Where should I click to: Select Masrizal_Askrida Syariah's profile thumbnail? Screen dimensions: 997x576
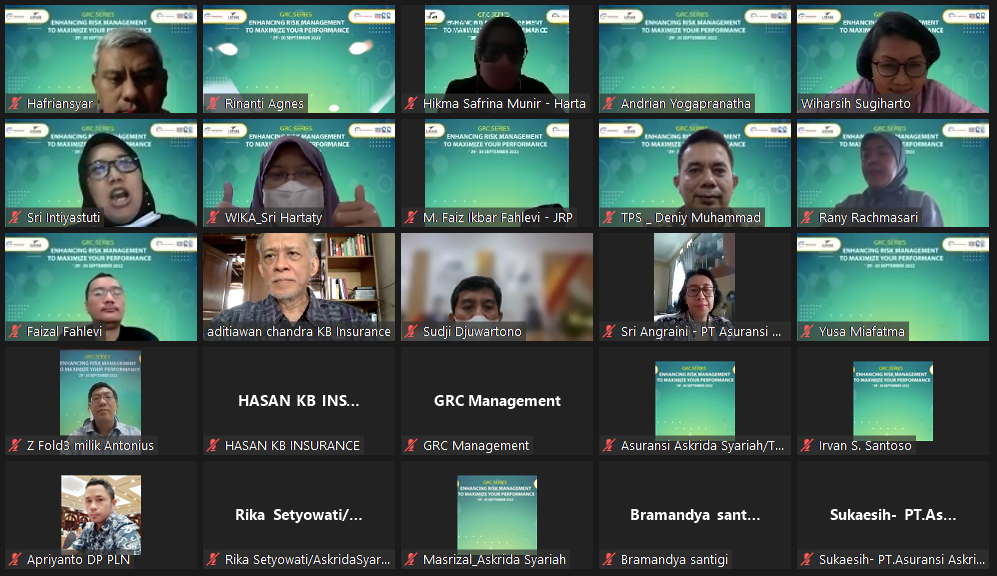pos(496,512)
